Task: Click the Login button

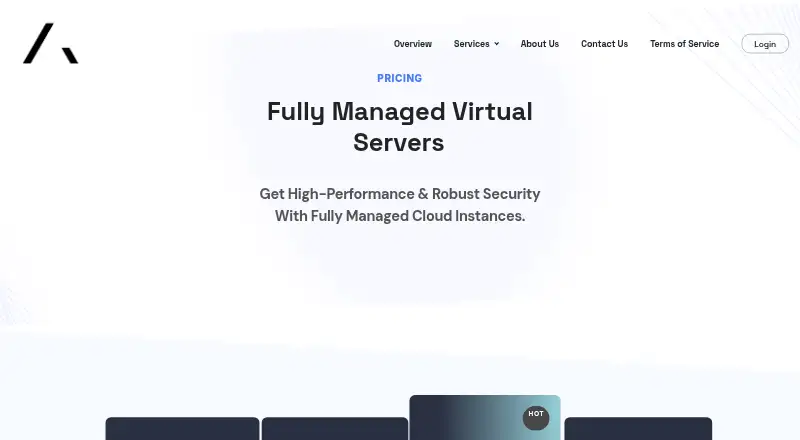Action: [765, 44]
